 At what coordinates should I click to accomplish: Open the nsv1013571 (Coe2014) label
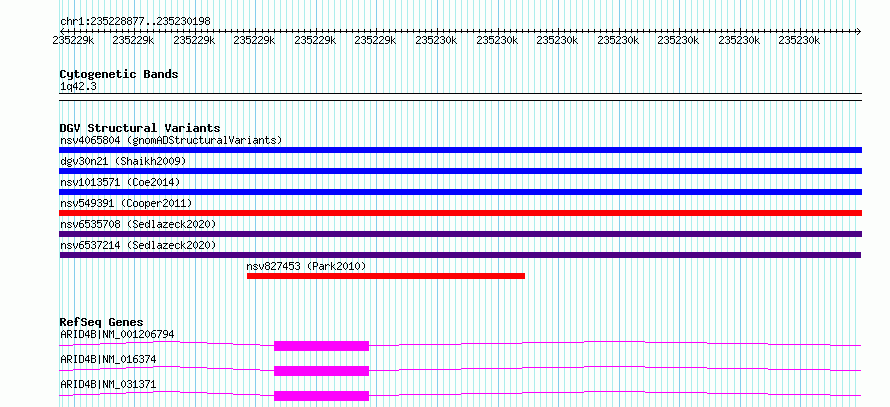[x=120, y=182]
